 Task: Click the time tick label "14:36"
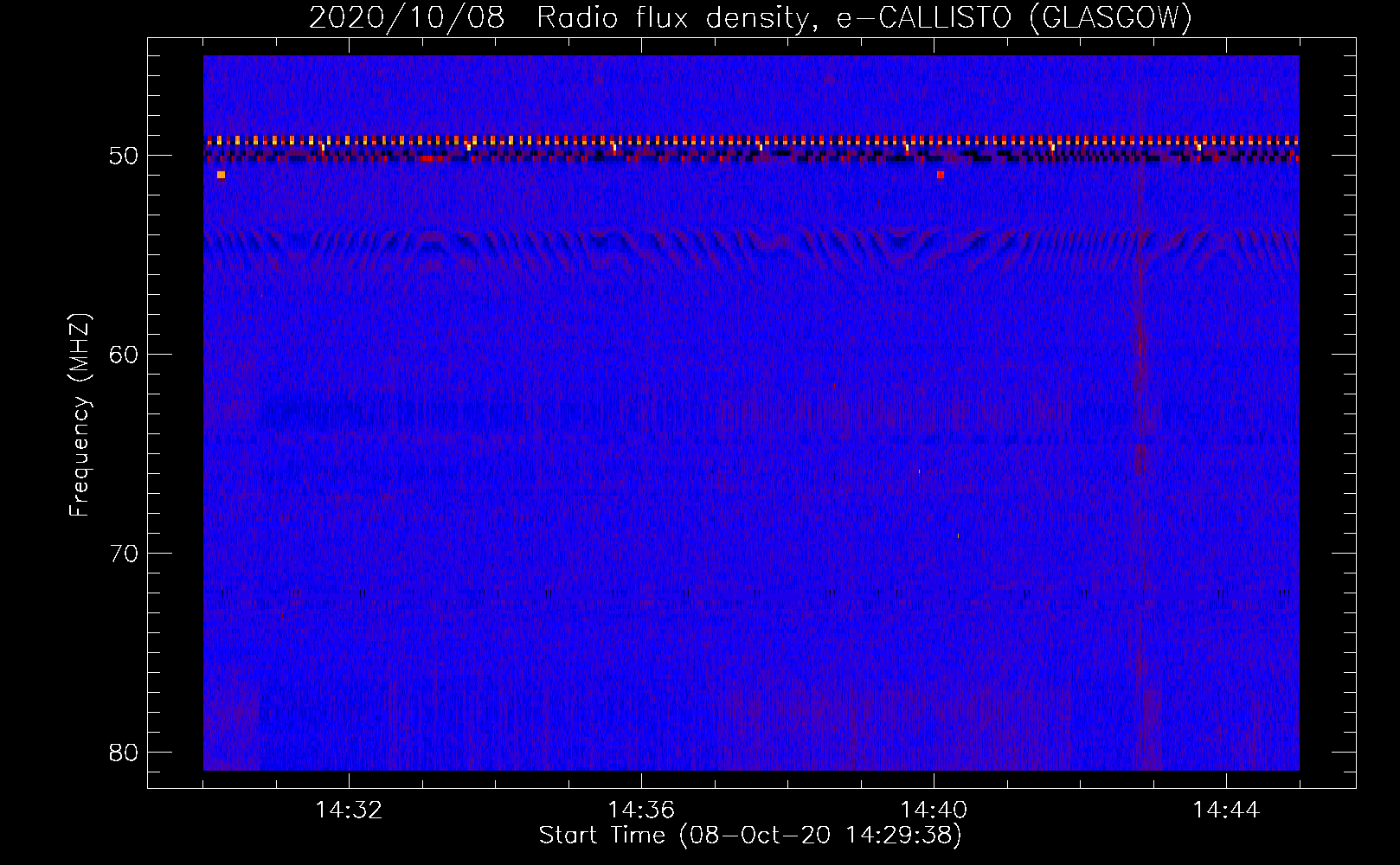pyautogui.click(x=641, y=811)
